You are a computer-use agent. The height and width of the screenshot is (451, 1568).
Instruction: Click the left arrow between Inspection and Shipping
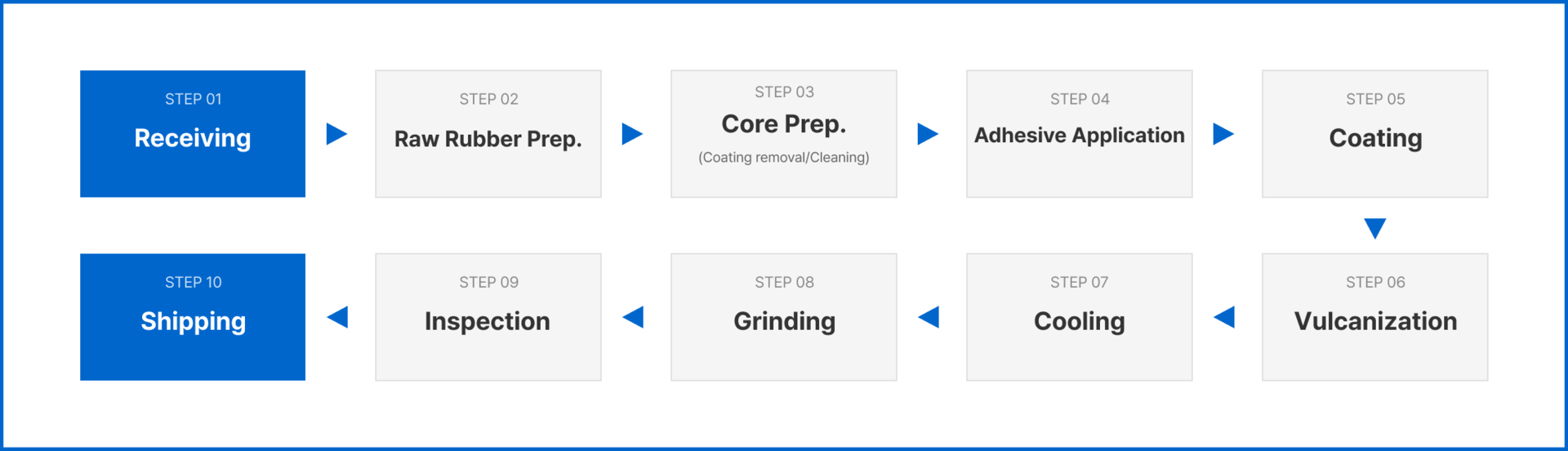click(x=337, y=317)
